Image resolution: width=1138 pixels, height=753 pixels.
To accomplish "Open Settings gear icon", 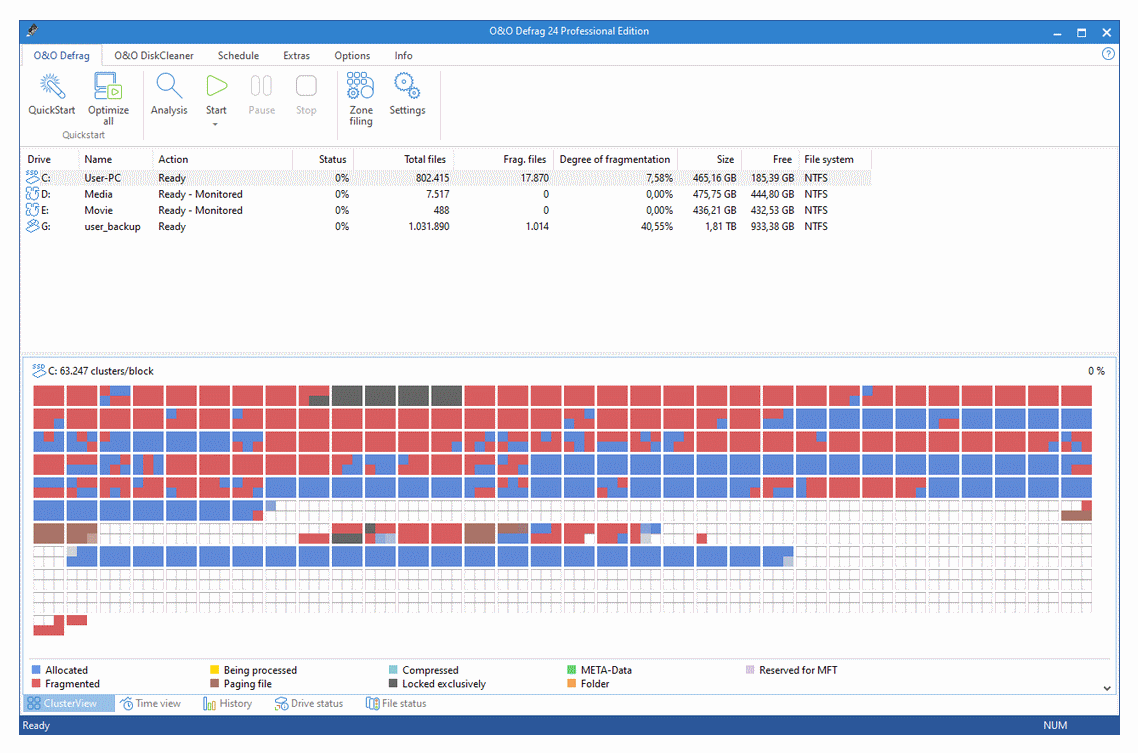I will pos(407,86).
